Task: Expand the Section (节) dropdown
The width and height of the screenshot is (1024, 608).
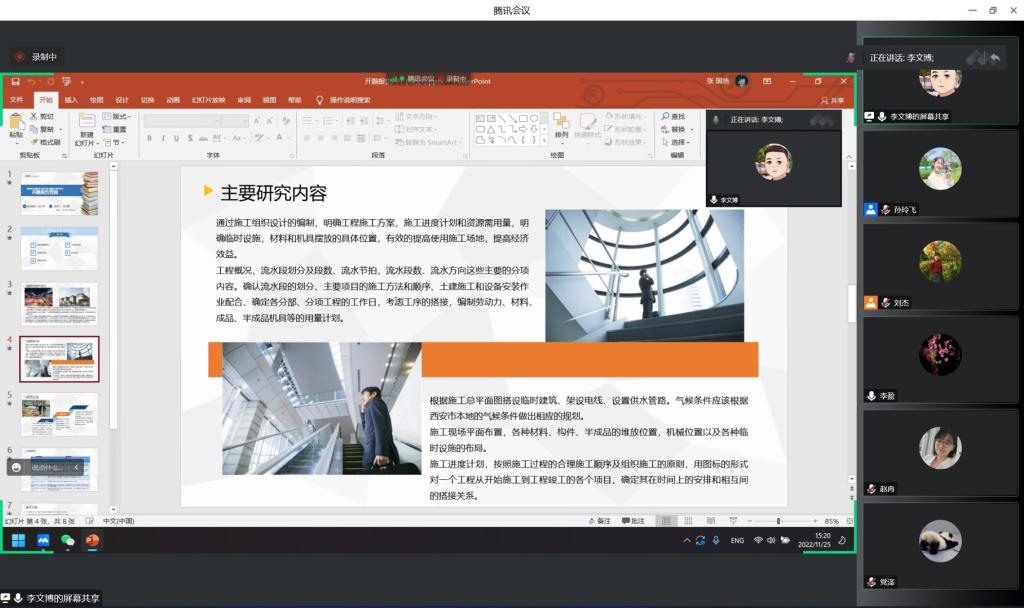Action: click(117, 142)
